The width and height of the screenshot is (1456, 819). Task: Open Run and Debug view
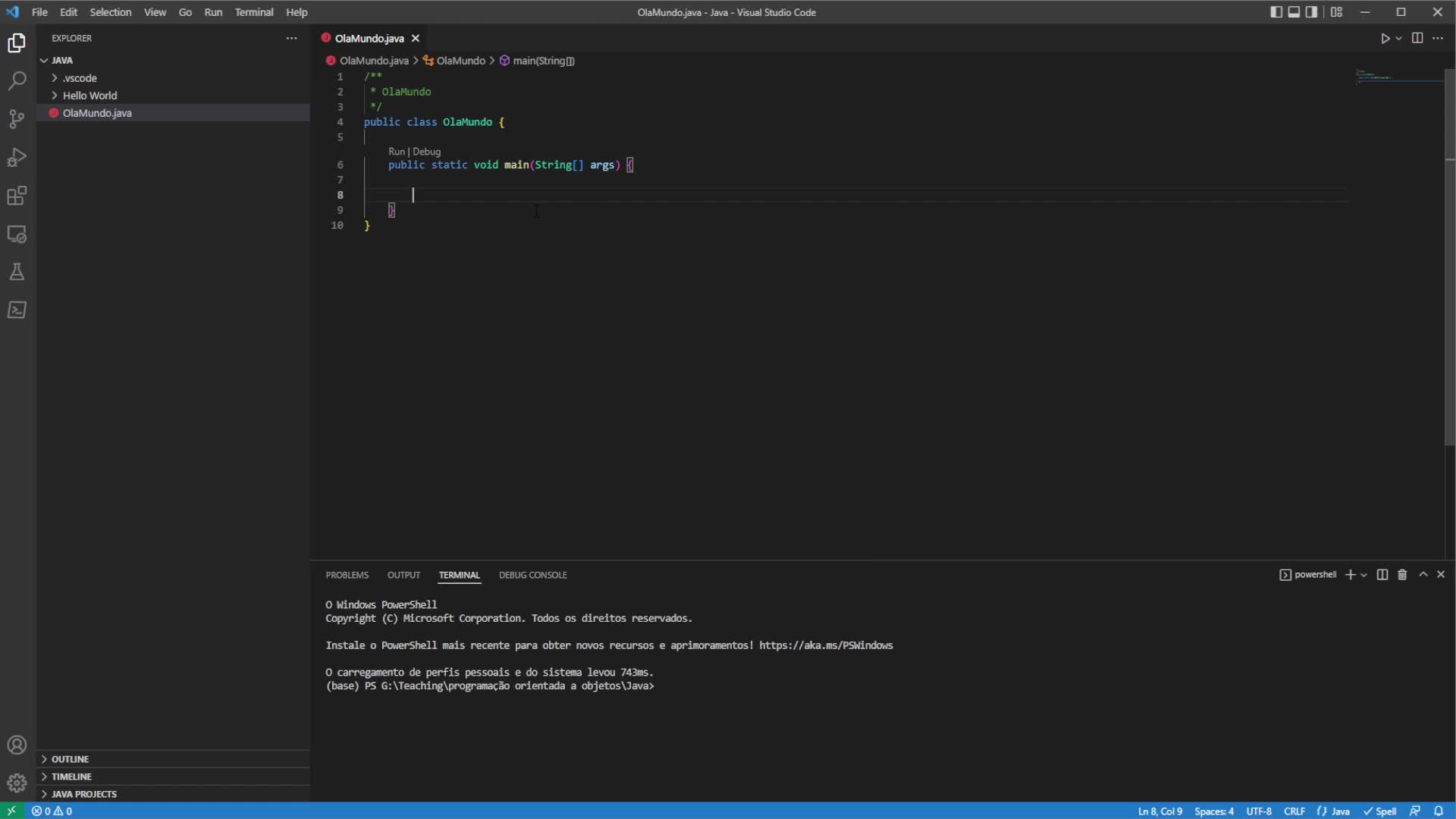pos(17,157)
